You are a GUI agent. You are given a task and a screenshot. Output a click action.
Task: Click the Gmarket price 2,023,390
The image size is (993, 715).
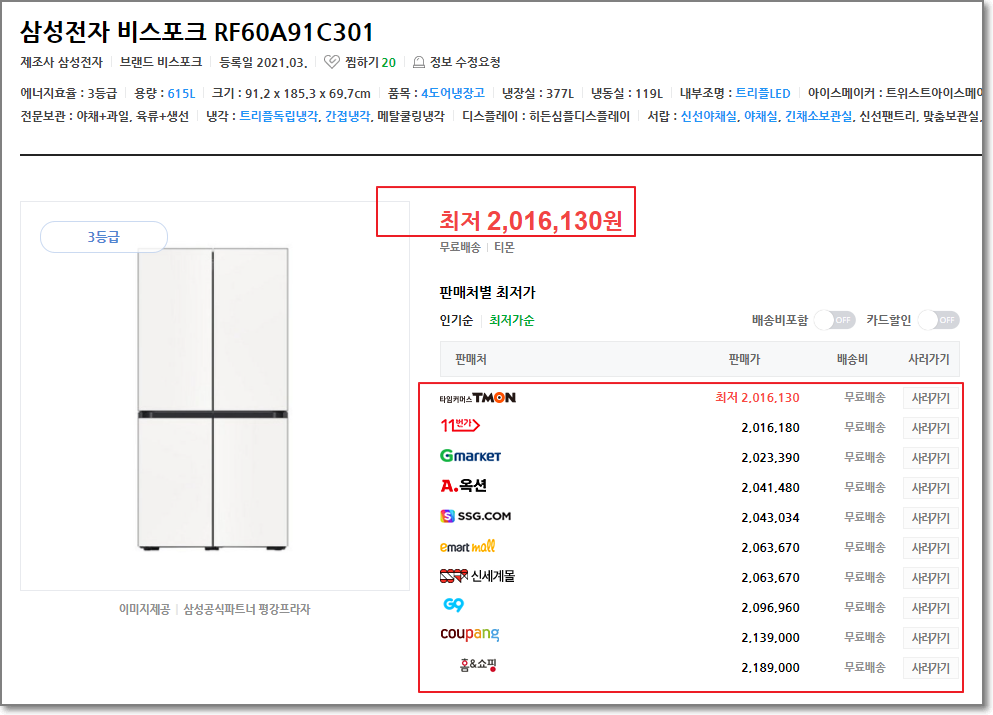(x=770, y=458)
